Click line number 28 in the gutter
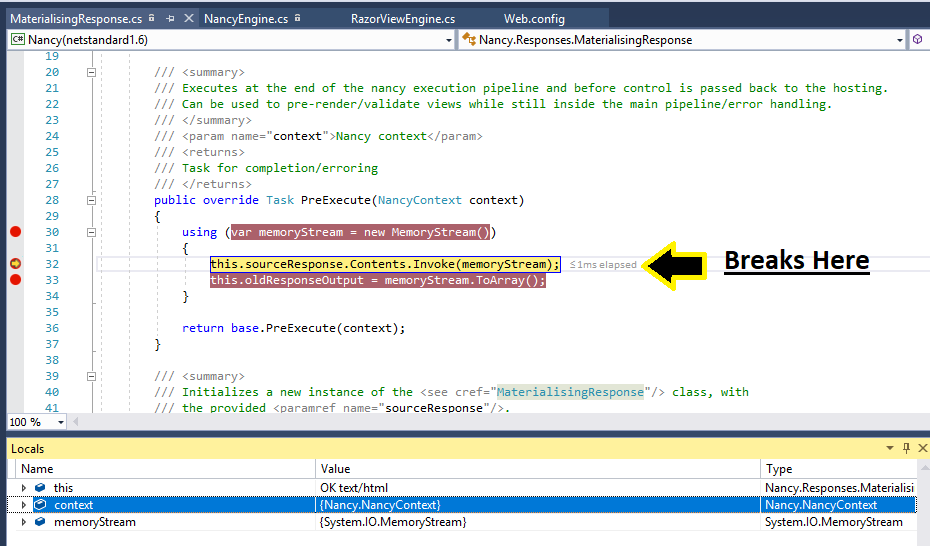 pyautogui.click(x=52, y=201)
